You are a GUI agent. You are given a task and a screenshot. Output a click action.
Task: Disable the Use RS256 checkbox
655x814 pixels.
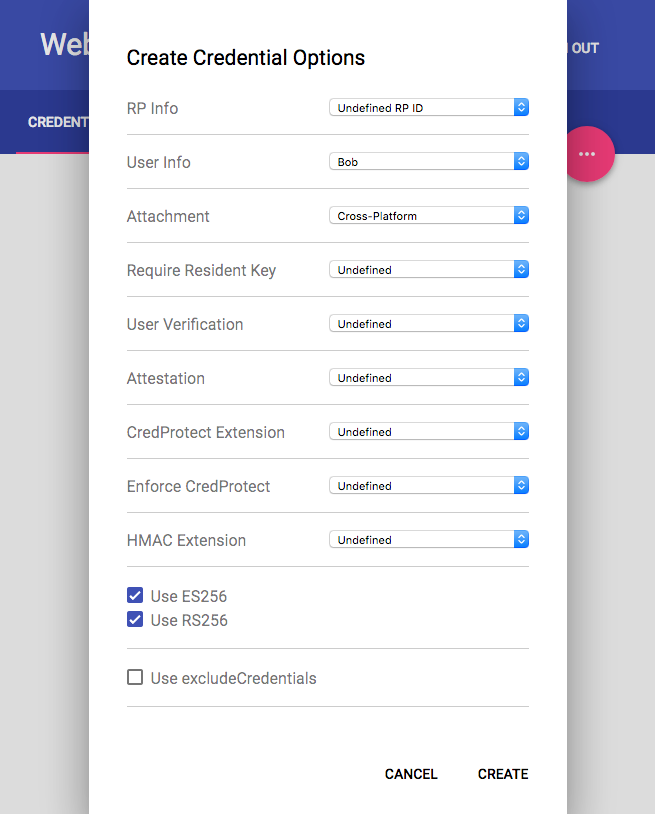[x=135, y=620]
